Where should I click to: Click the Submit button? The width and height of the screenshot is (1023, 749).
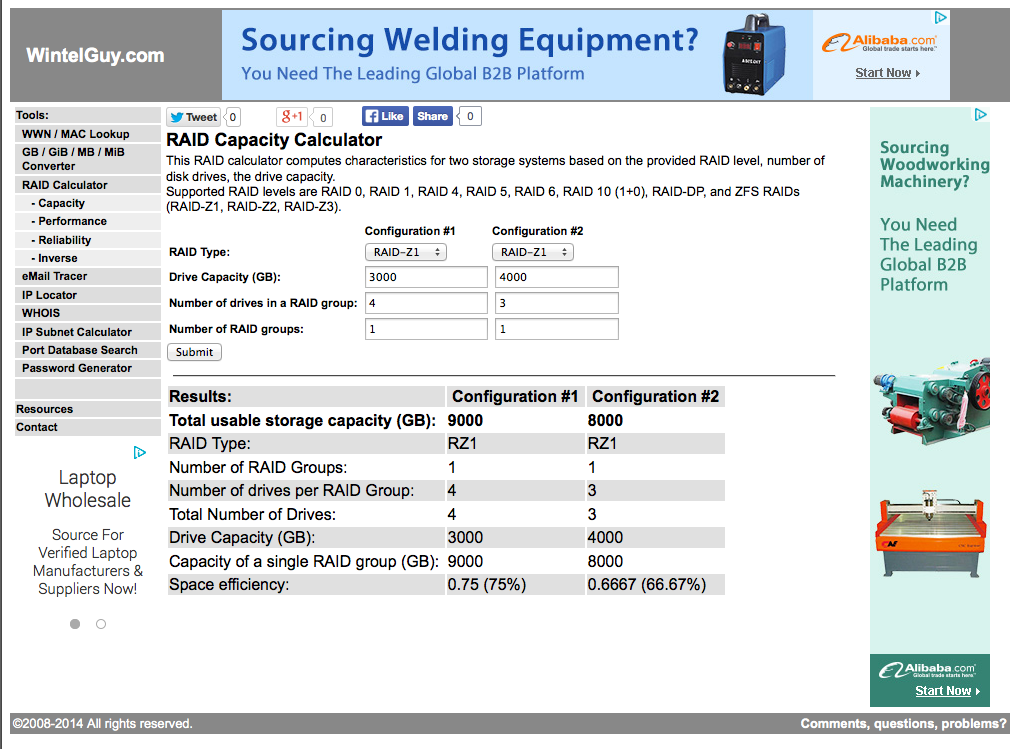click(x=194, y=352)
